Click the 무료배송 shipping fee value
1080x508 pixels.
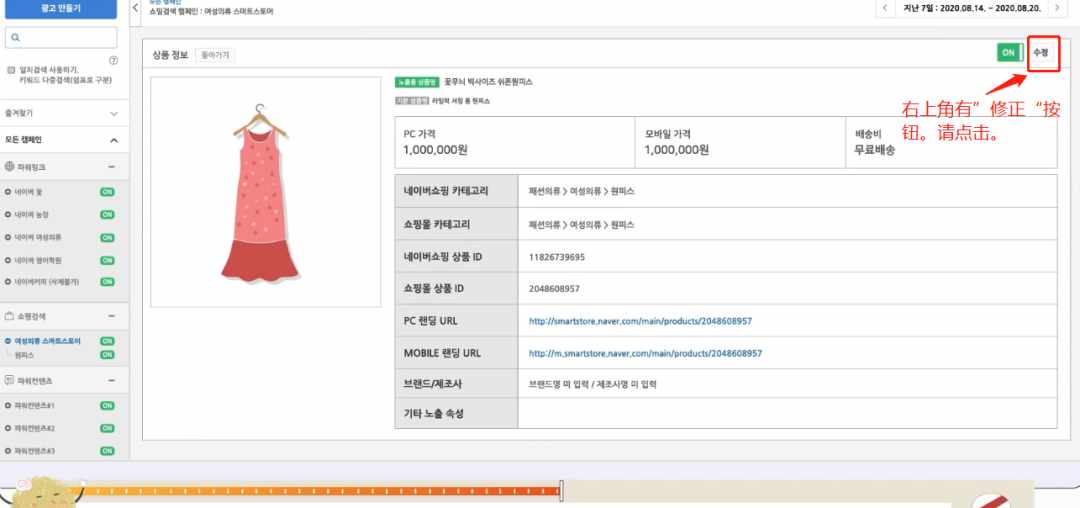(x=874, y=150)
